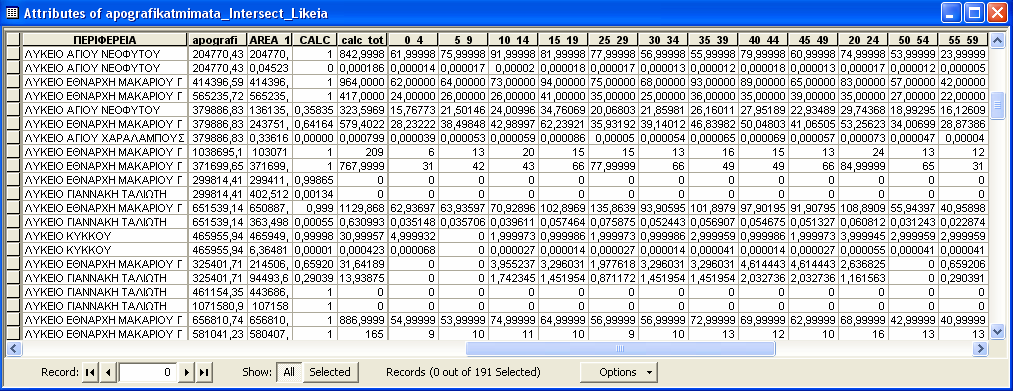The height and width of the screenshot is (391, 1013).
Task: Click horizontal scrollbar left arrow
Action: [14, 348]
